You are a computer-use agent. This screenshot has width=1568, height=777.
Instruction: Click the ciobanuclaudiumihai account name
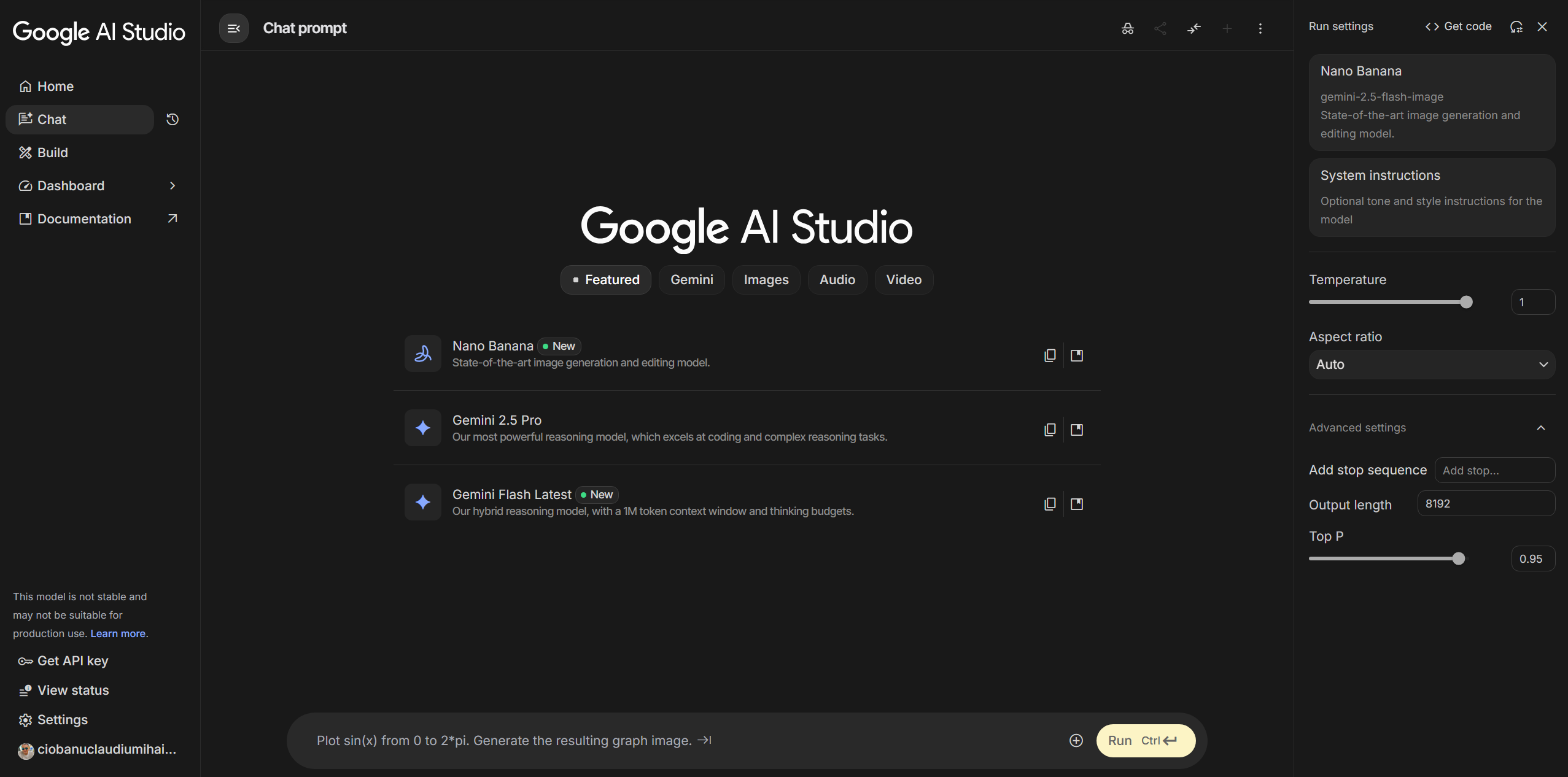coord(107,749)
